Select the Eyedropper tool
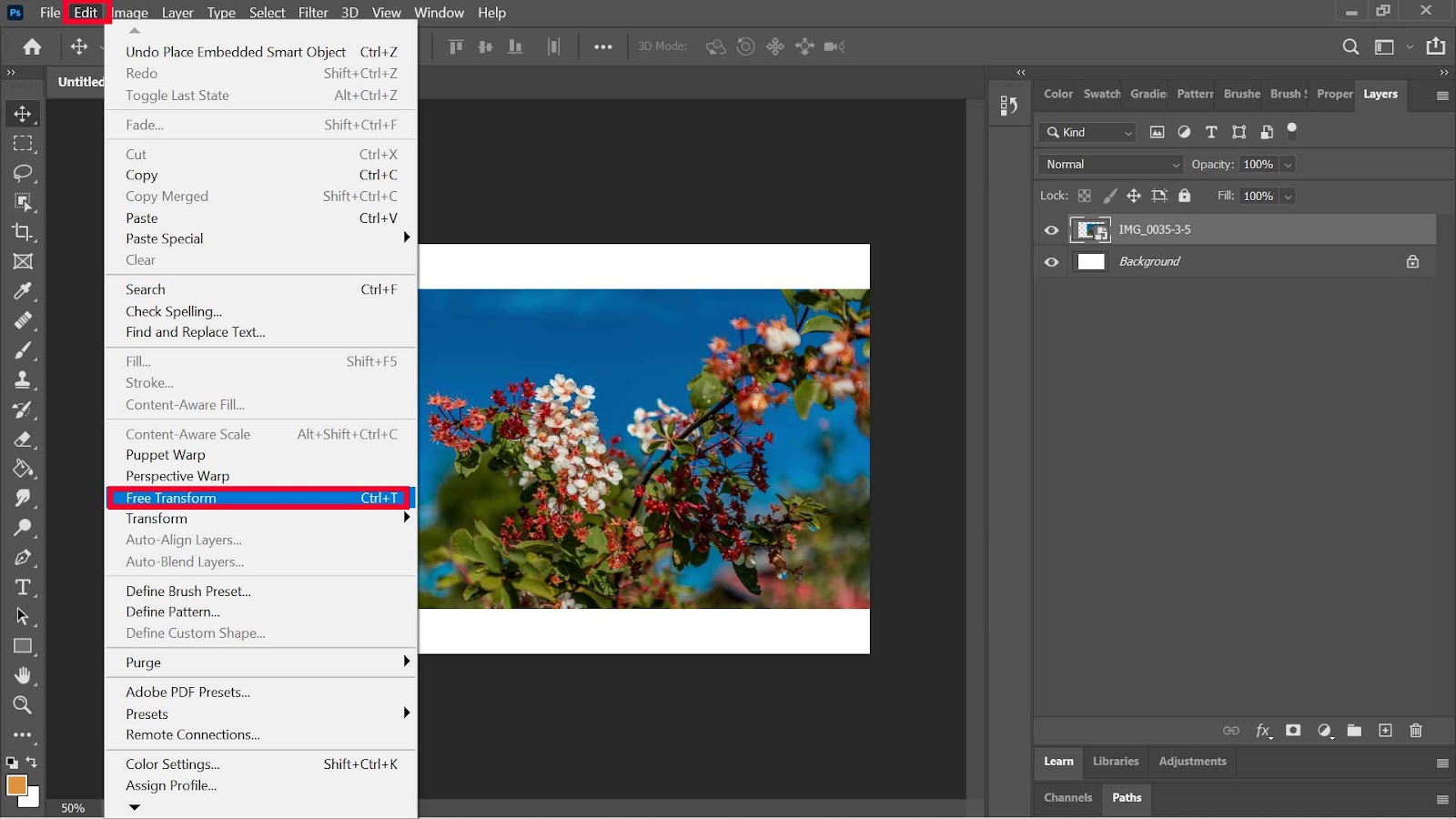1456x819 pixels. (x=23, y=291)
